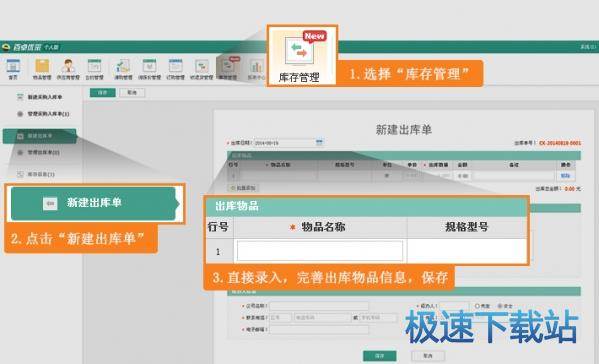The height and width of the screenshot is (364, 599).
Task: Click the red 出库单号 order number text
Action: pyautogui.click(x=560, y=143)
